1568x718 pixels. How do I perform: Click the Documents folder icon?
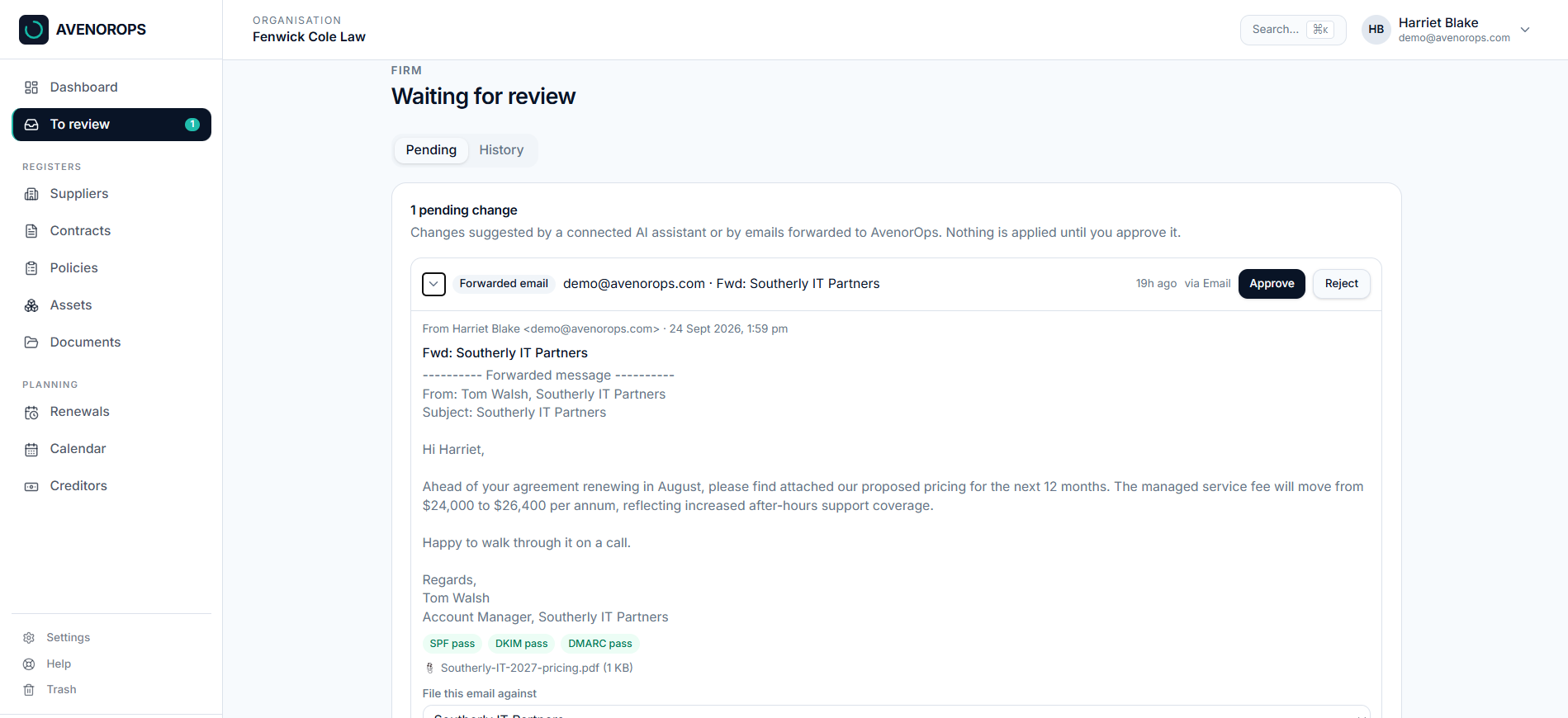pyautogui.click(x=31, y=342)
